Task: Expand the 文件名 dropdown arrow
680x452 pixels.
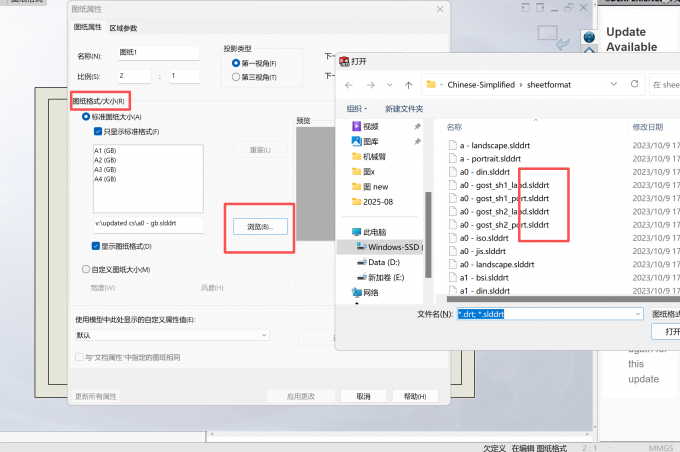Action: [x=638, y=314]
